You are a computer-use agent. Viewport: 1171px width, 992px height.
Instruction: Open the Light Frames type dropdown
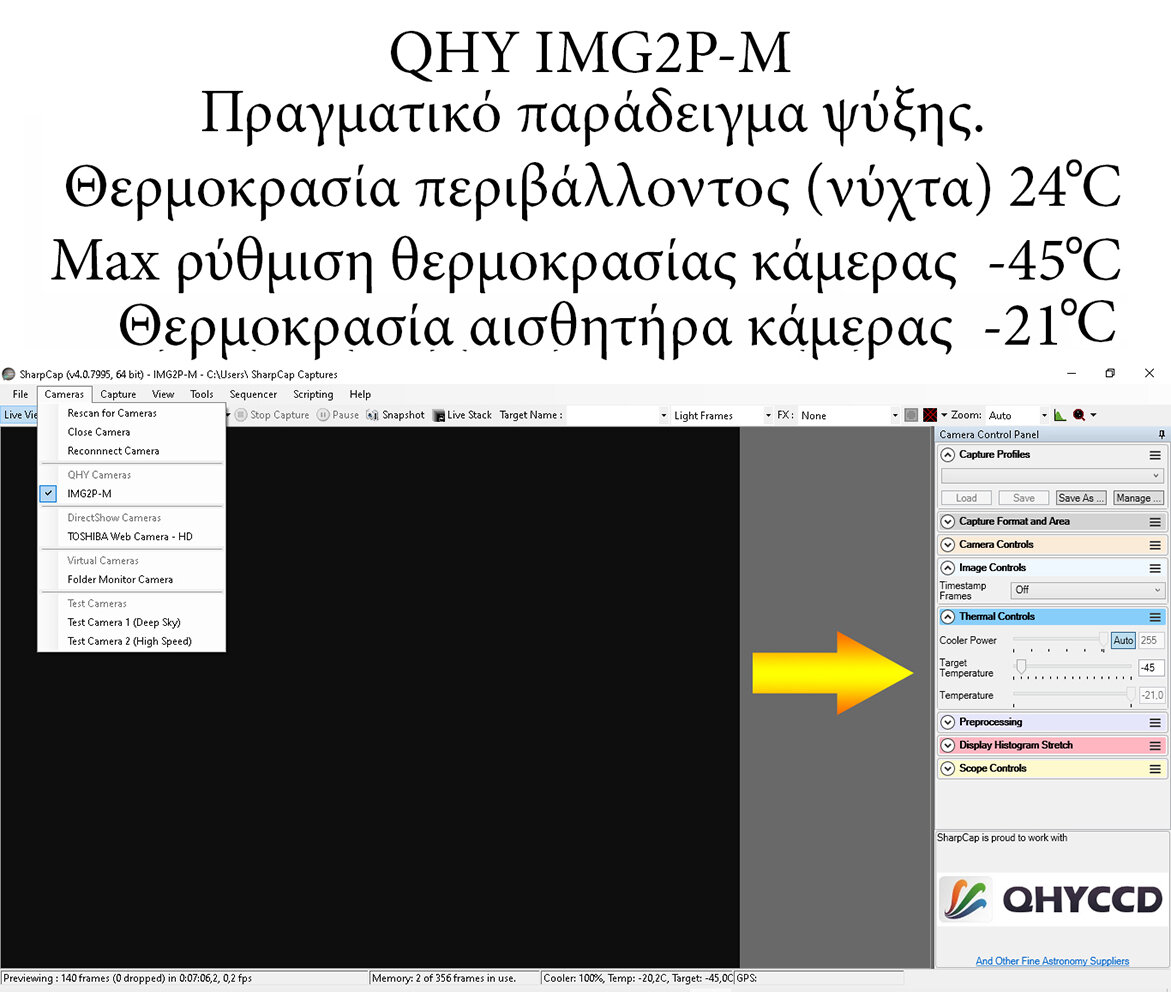click(x=722, y=415)
